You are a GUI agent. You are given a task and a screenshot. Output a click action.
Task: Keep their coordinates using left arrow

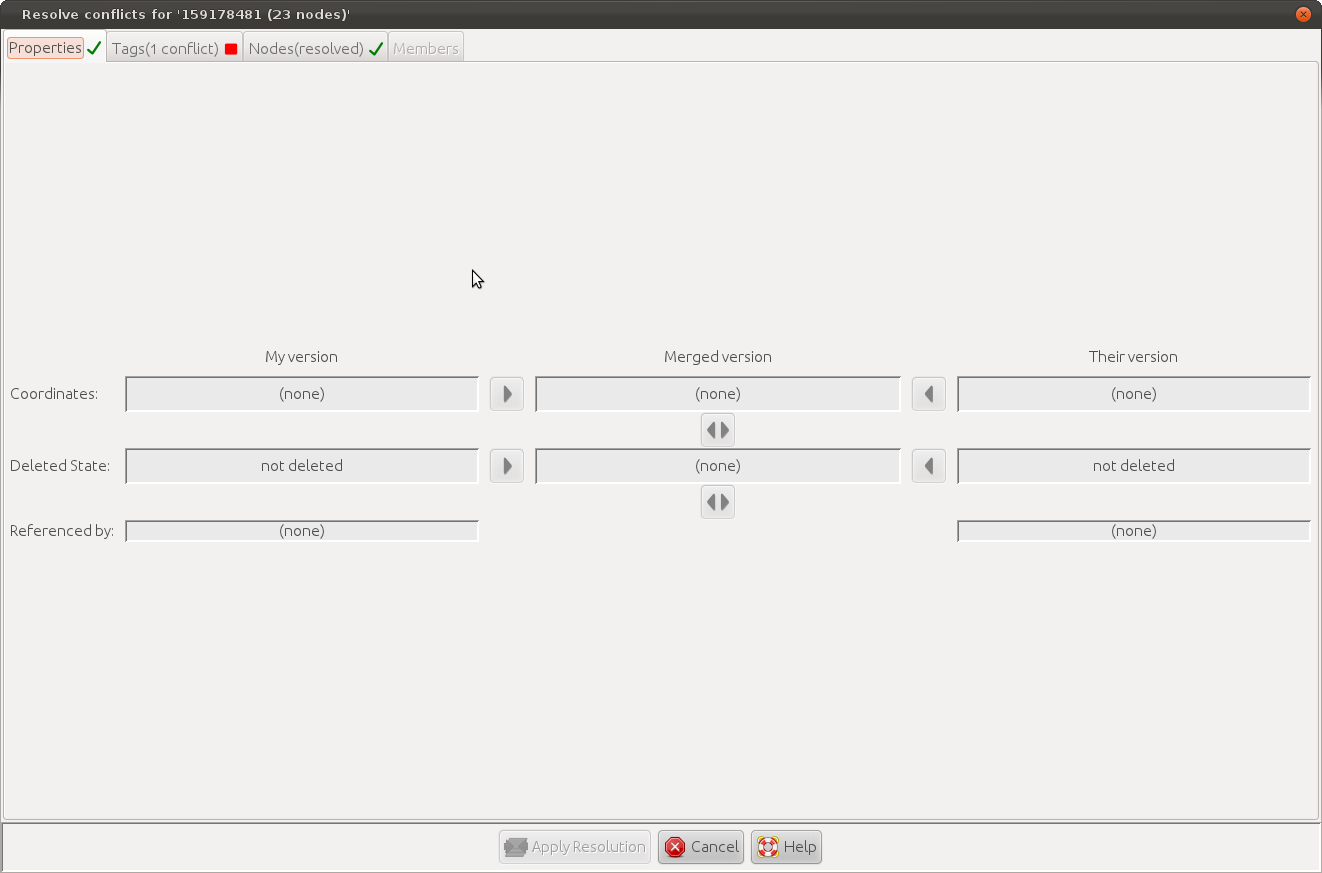[928, 394]
